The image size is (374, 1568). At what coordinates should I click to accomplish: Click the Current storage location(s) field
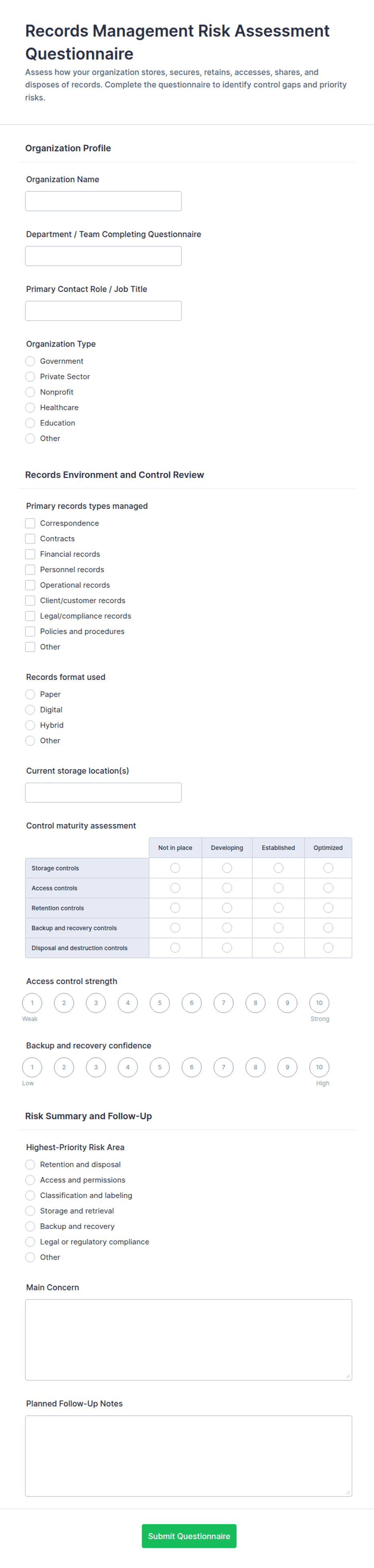click(103, 793)
